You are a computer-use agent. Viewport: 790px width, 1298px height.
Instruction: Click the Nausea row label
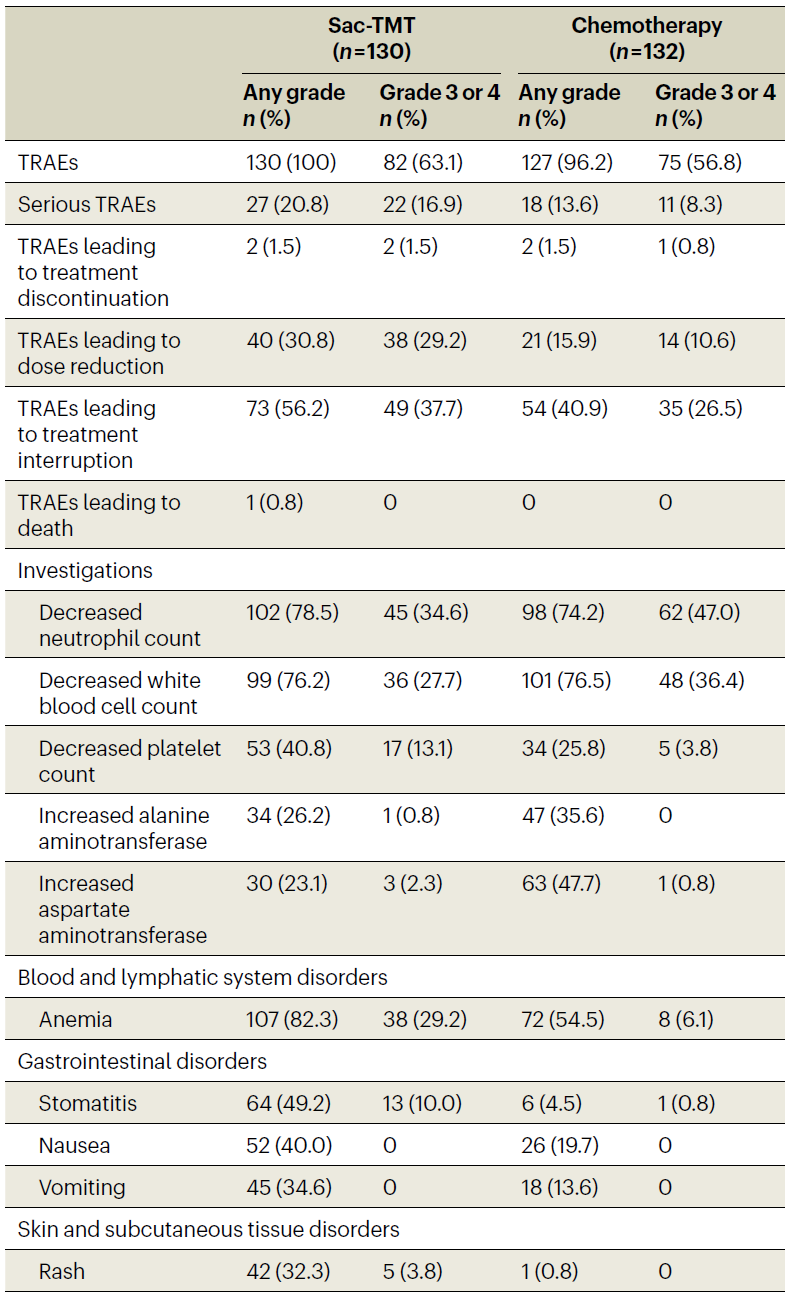point(72,1146)
